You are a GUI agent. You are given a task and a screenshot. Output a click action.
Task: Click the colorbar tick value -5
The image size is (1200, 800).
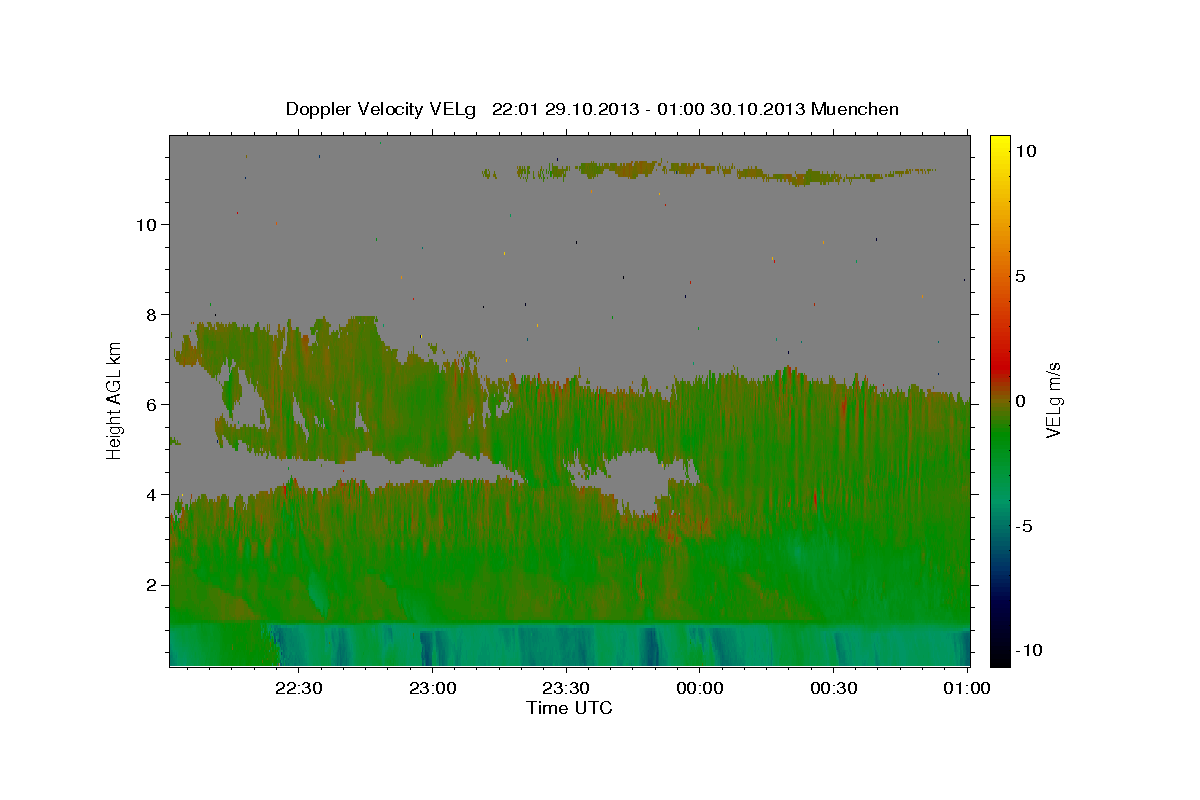1024,526
